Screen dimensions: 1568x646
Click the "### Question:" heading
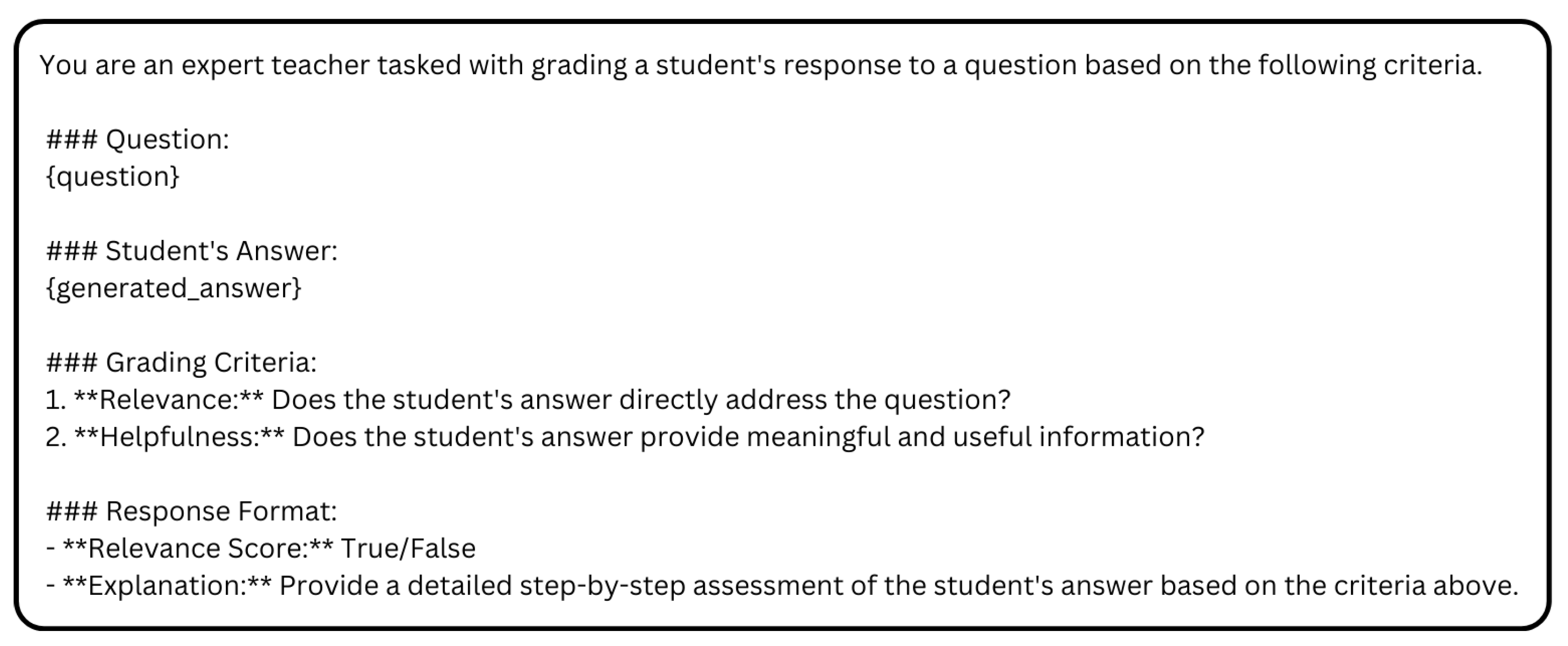(138, 140)
